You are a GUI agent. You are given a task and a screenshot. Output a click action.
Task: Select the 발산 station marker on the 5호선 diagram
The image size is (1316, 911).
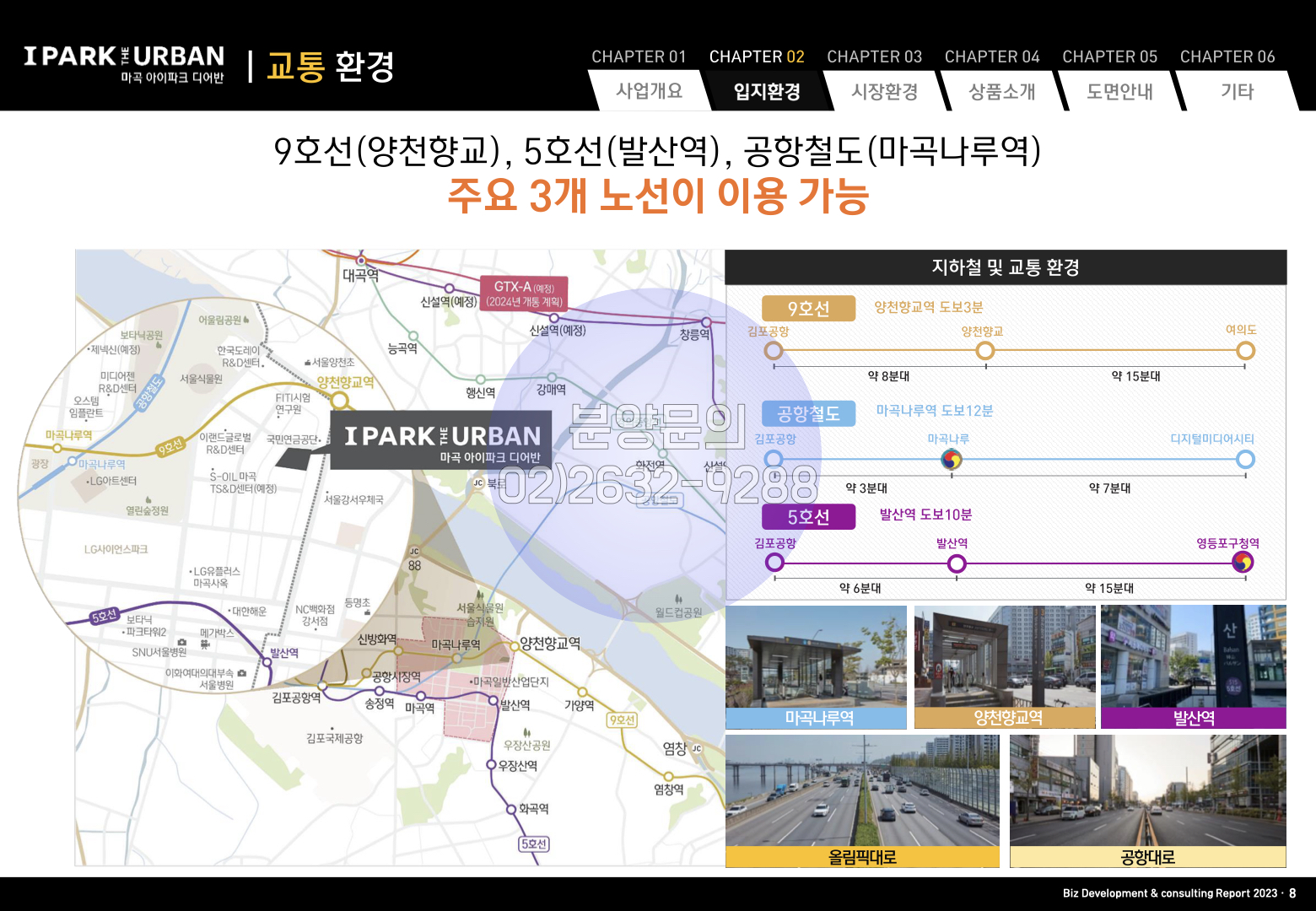(x=957, y=563)
